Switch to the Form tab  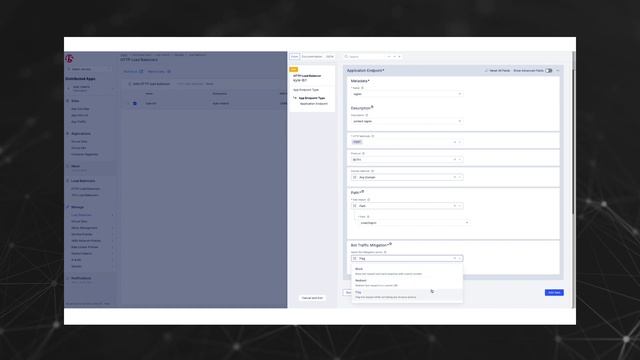pos(294,56)
